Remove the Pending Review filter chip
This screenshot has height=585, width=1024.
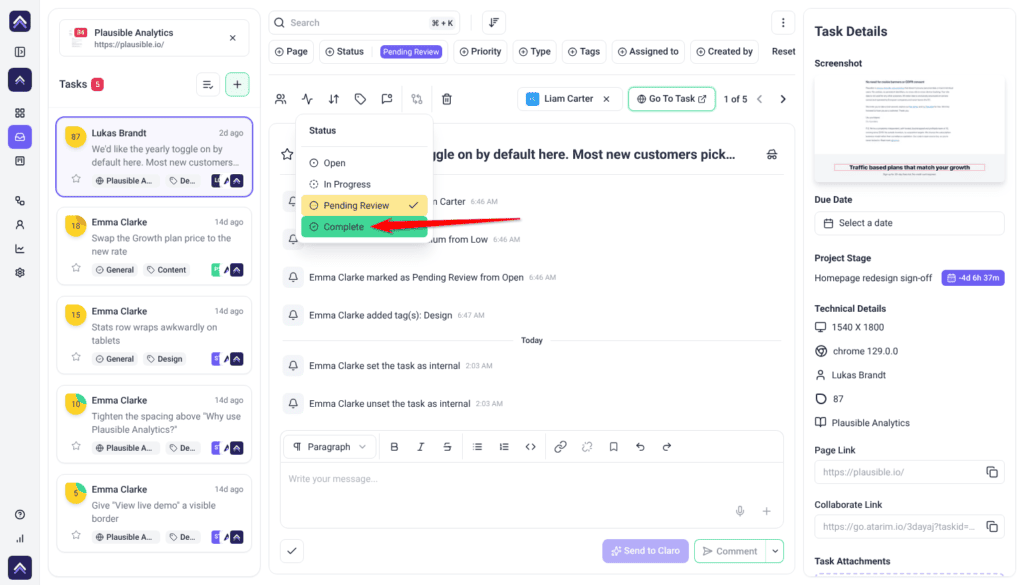[x=411, y=52]
